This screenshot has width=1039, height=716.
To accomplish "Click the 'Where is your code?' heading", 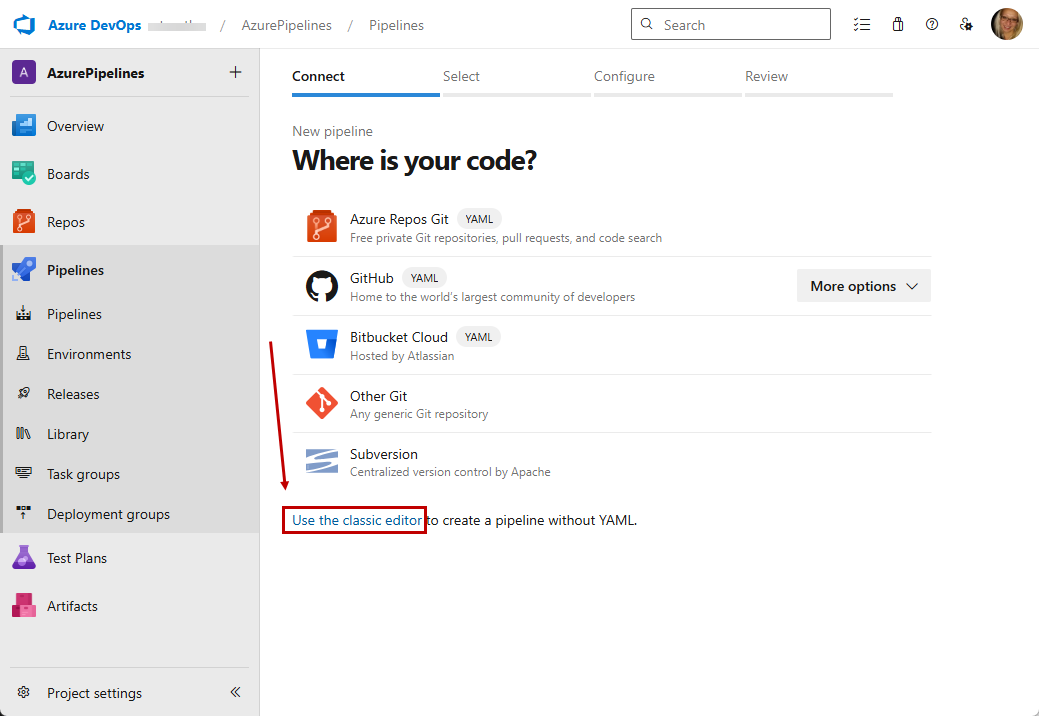I will pos(414,160).
